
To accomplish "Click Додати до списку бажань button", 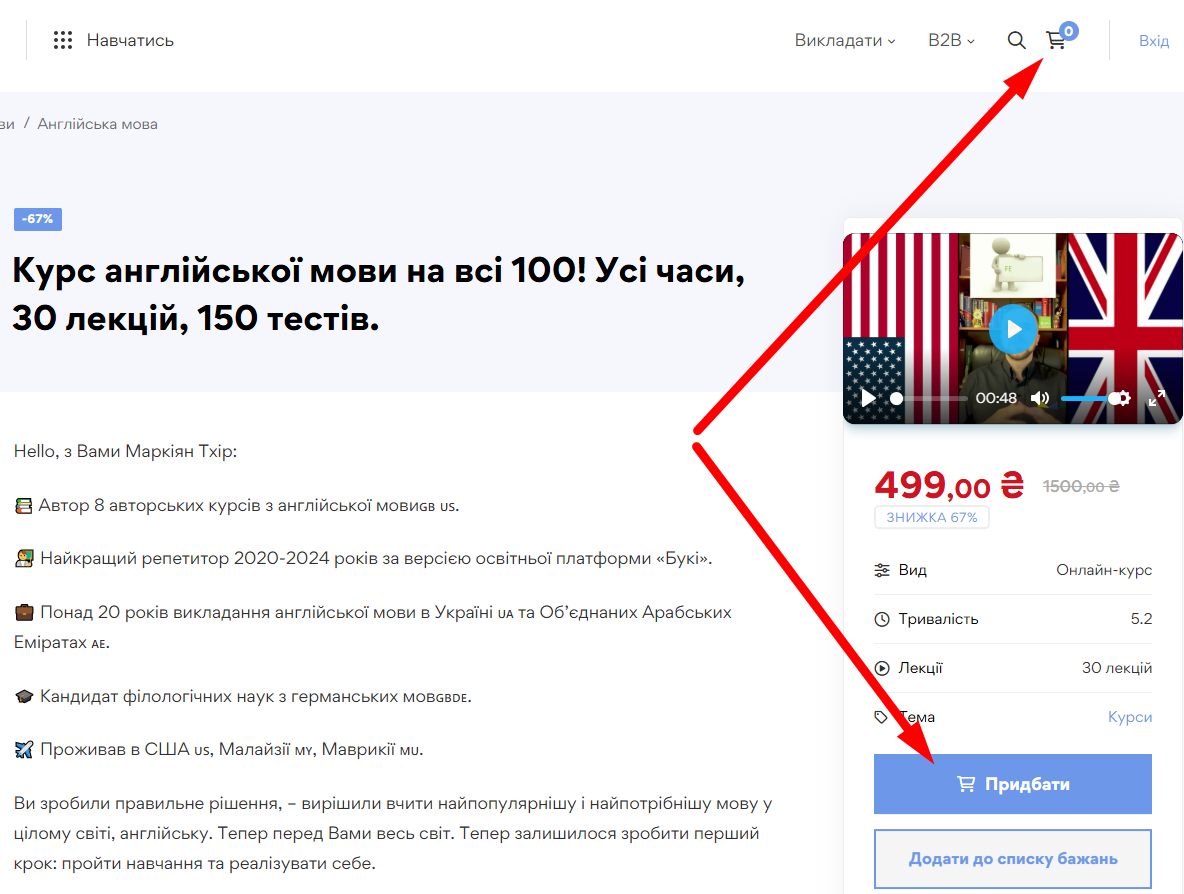I will tap(1012, 859).
